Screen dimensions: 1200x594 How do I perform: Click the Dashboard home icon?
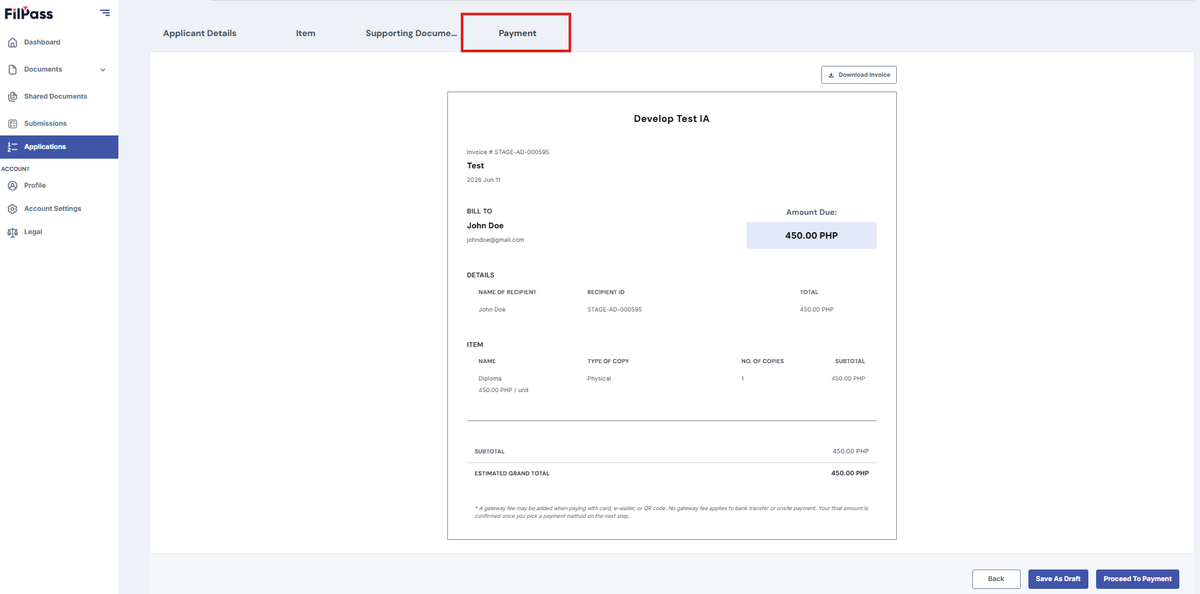pos(12,42)
